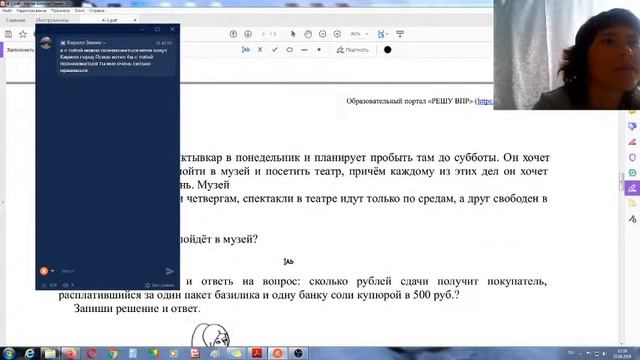Click in the chat message input field
Image resolution: width=640 pixels, height=360 pixels.
click(110, 271)
